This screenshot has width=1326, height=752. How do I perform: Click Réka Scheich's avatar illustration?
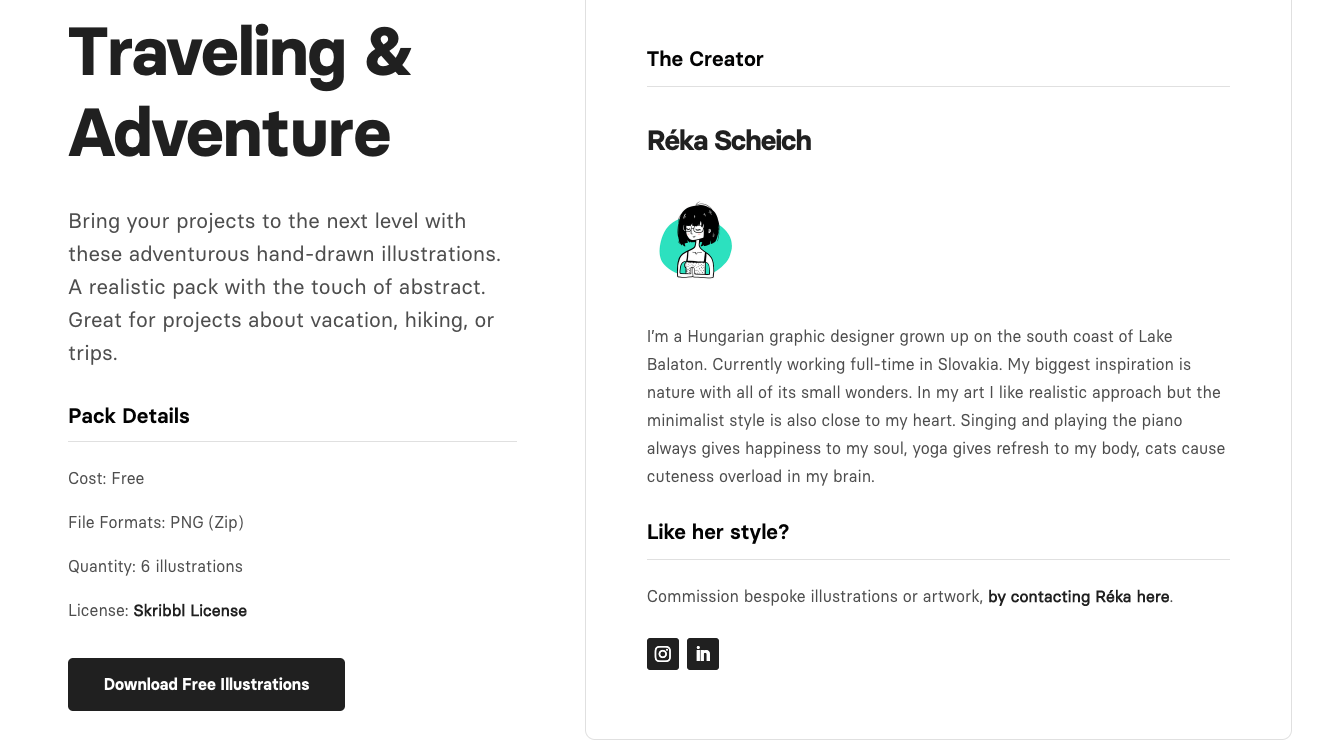[696, 242]
